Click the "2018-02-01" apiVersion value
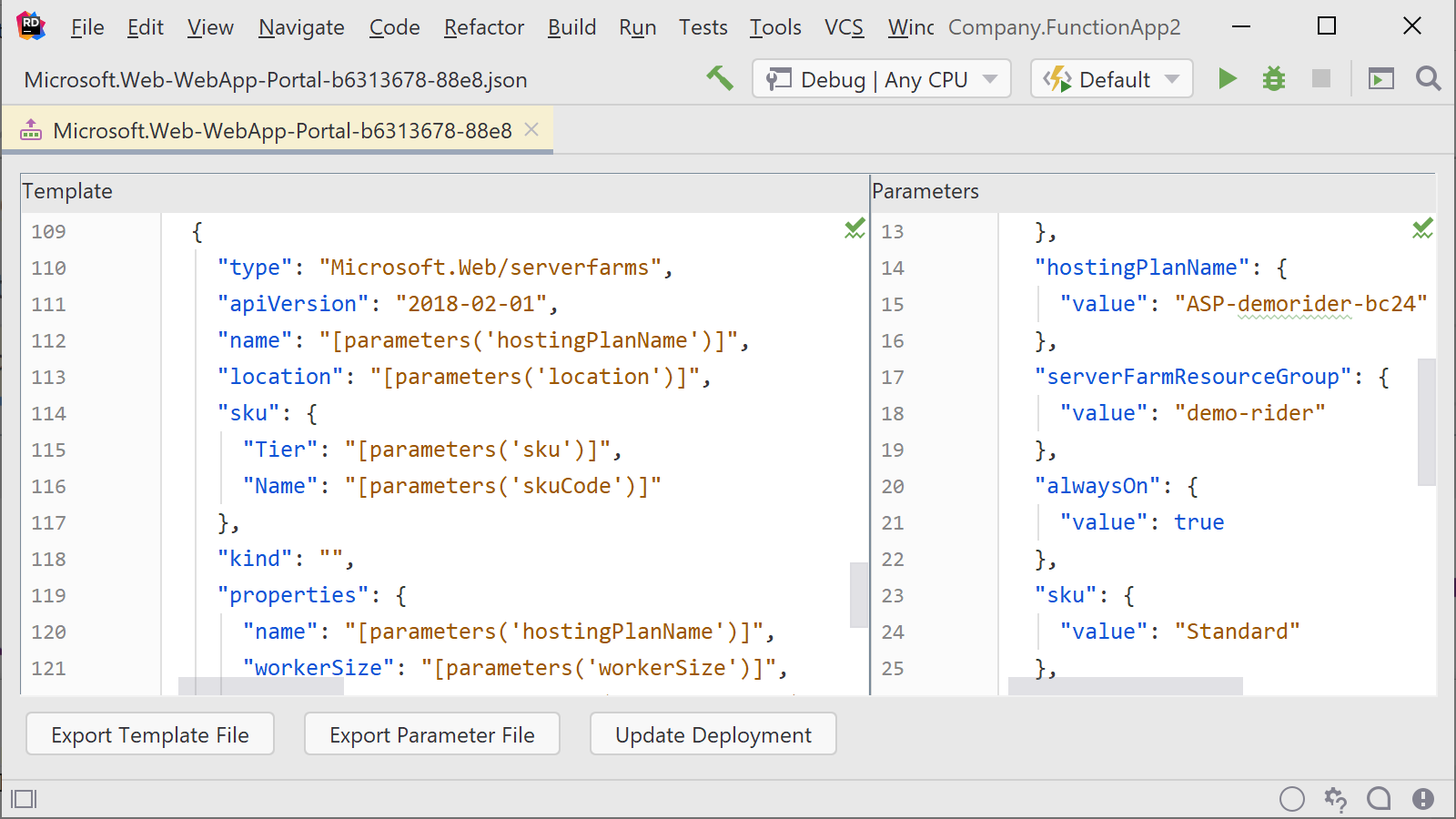 [x=470, y=304]
